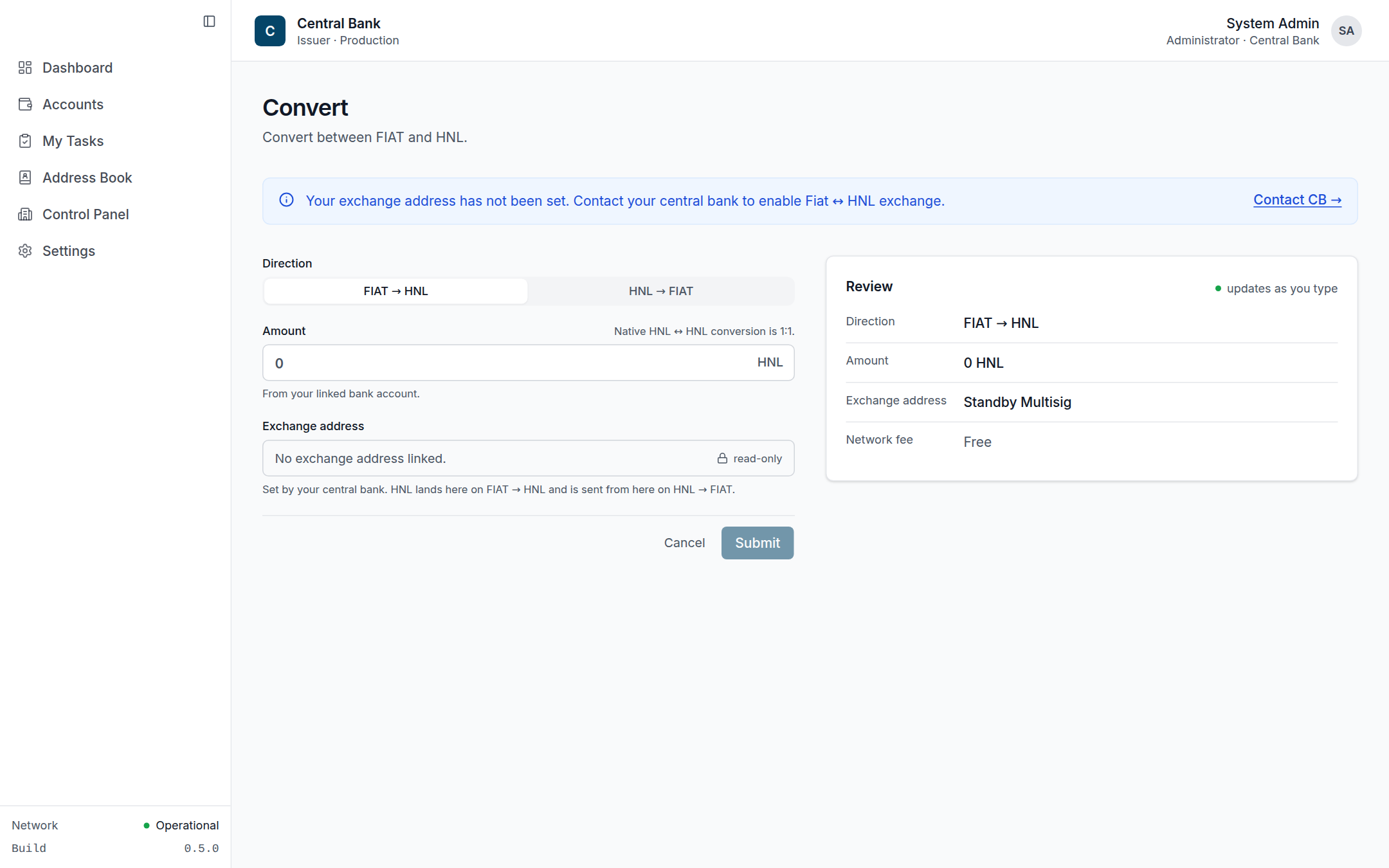Click the exchange address warning message
The height and width of the screenshot is (868, 1389).
pyautogui.click(x=625, y=201)
